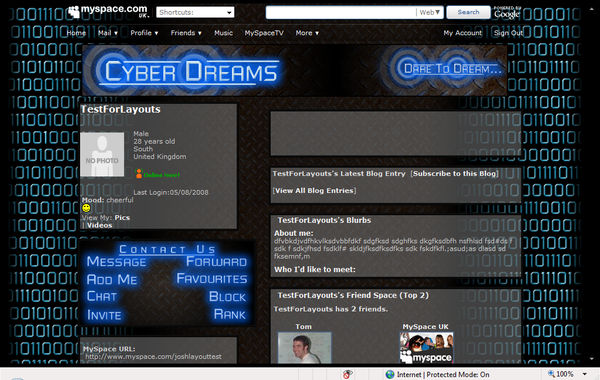Screen dimensions: 600x380
Task: Click Invite in the contact box
Action: click(x=104, y=315)
